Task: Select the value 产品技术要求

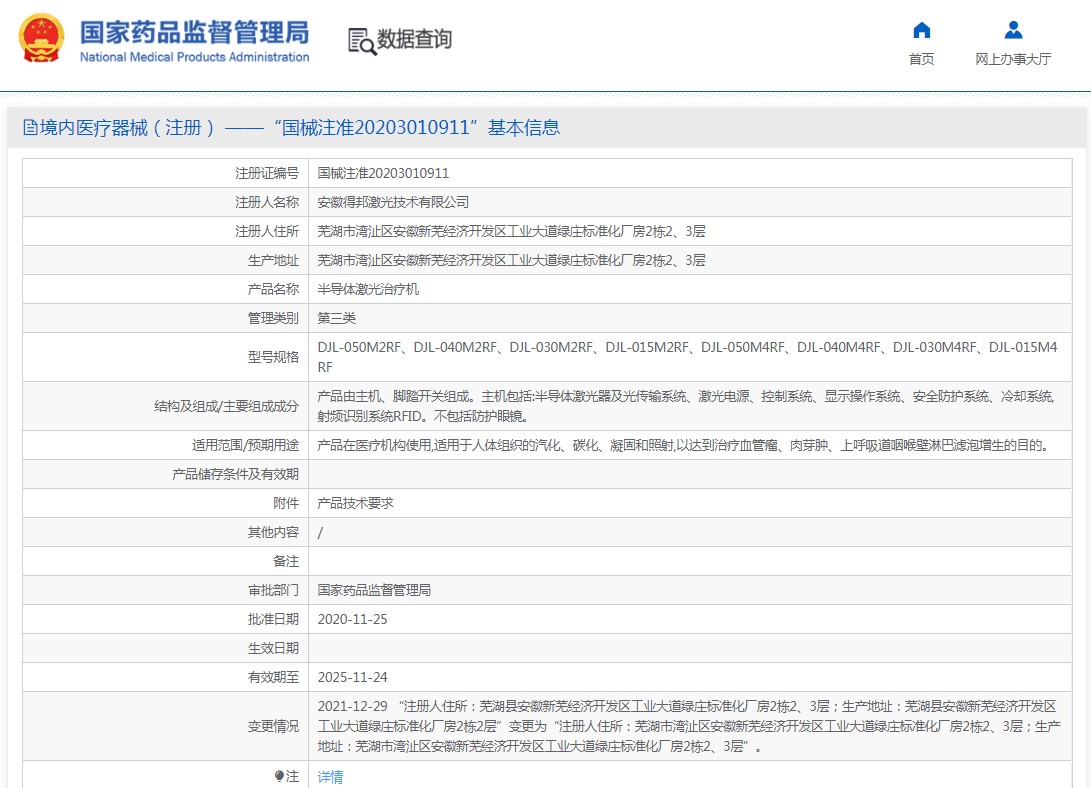Action: 356,503
